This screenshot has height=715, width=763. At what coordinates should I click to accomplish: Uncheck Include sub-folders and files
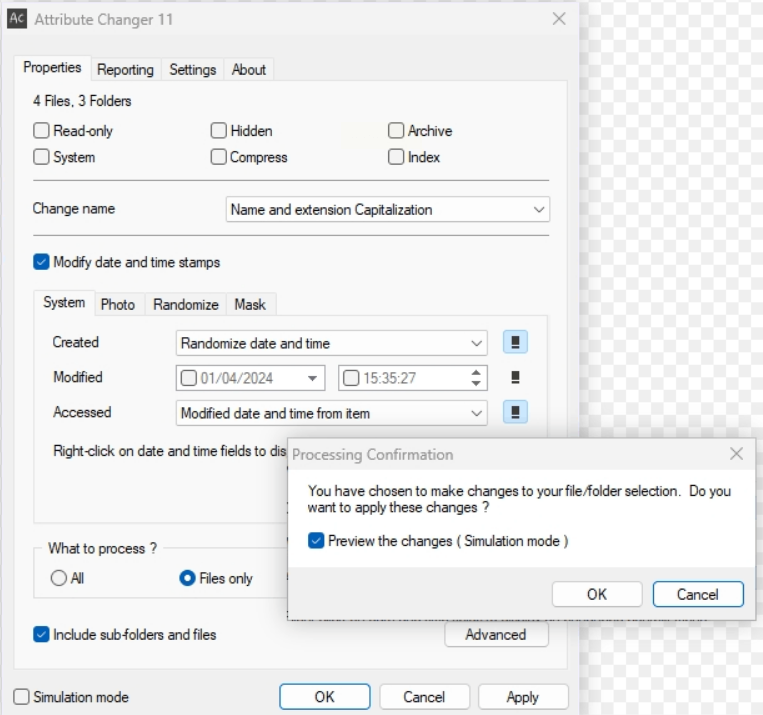point(41,635)
